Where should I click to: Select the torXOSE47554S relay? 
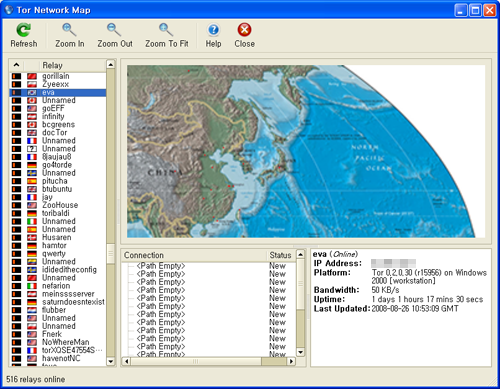[x=58, y=350]
